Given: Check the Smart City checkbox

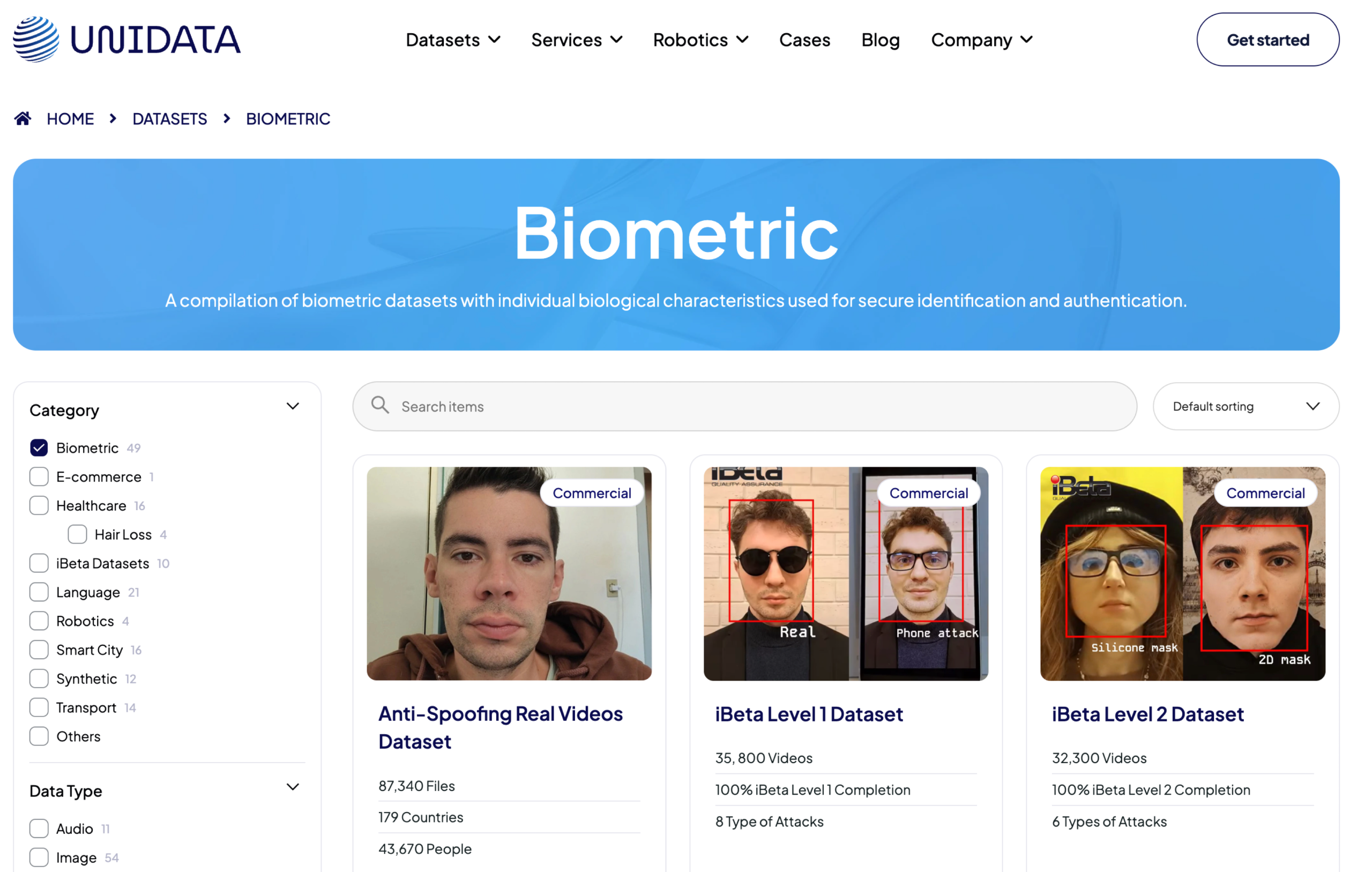Looking at the screenshot, I should (39, 650).
